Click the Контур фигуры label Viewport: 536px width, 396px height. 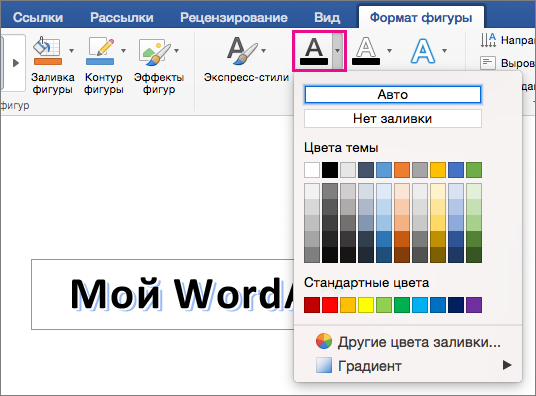click(x=104, y=83)
